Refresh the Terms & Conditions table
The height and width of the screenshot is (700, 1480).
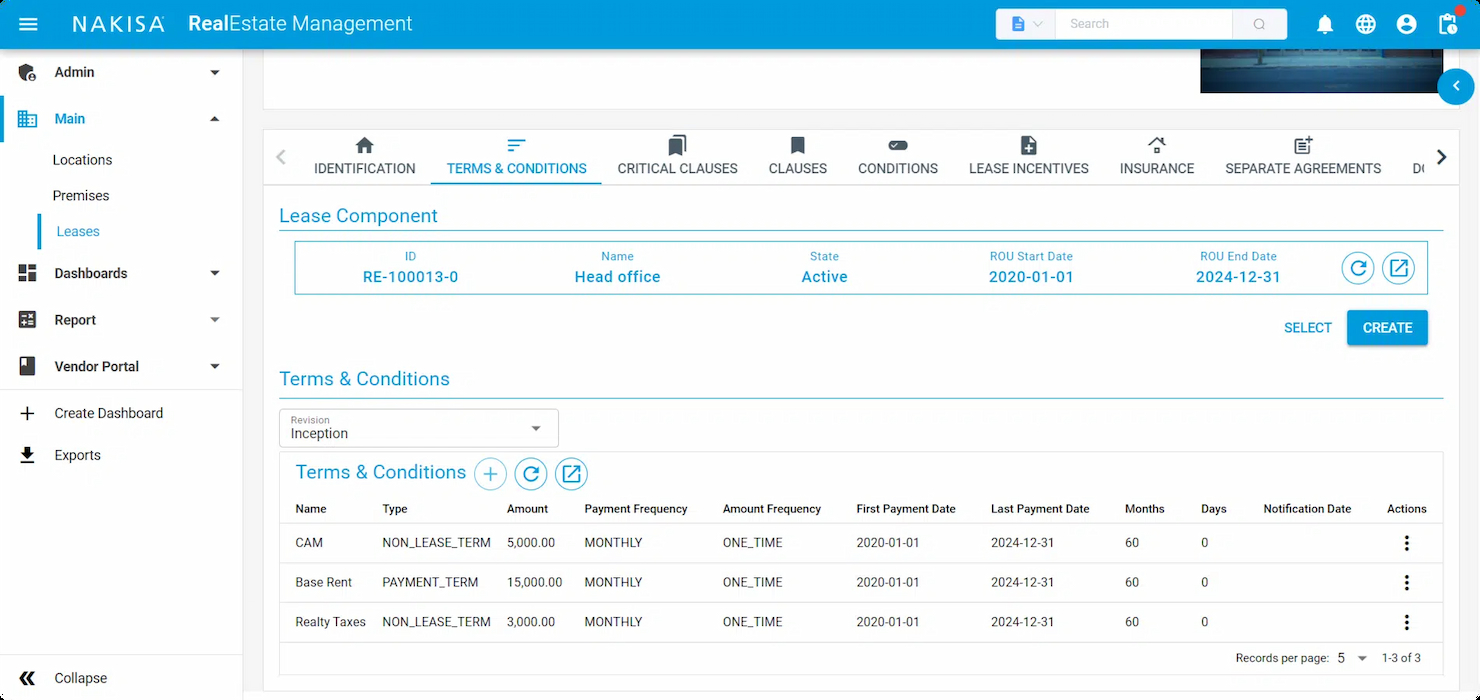531,474
